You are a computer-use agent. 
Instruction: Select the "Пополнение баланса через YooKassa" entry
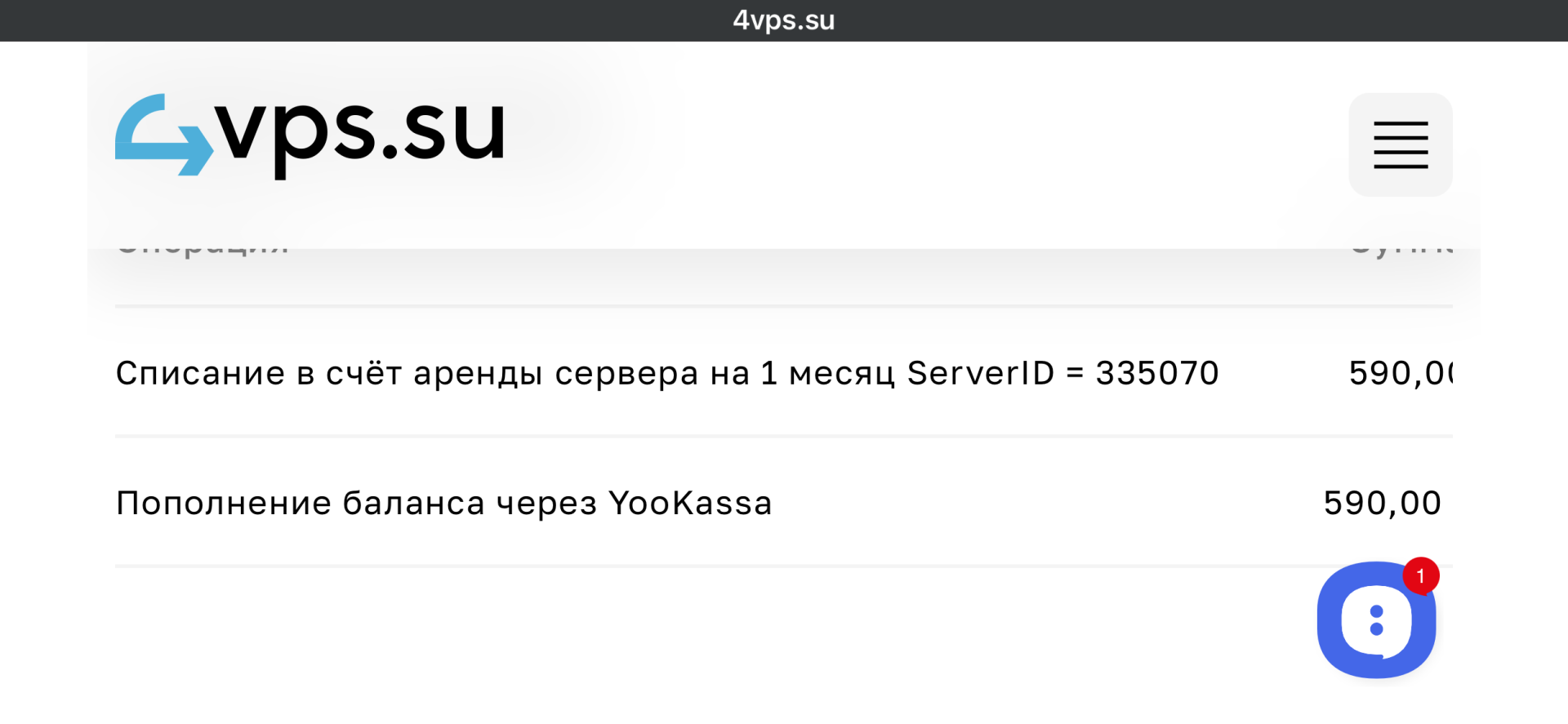pos(443,503)
